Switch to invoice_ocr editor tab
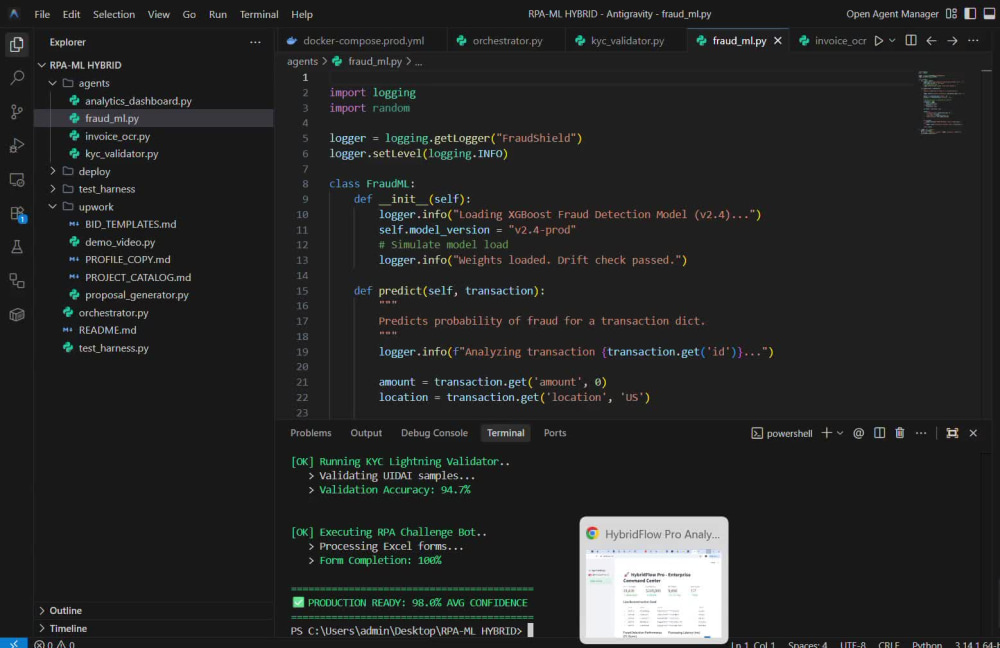The height and width of the screenshot is (648, 1000). 832,40
